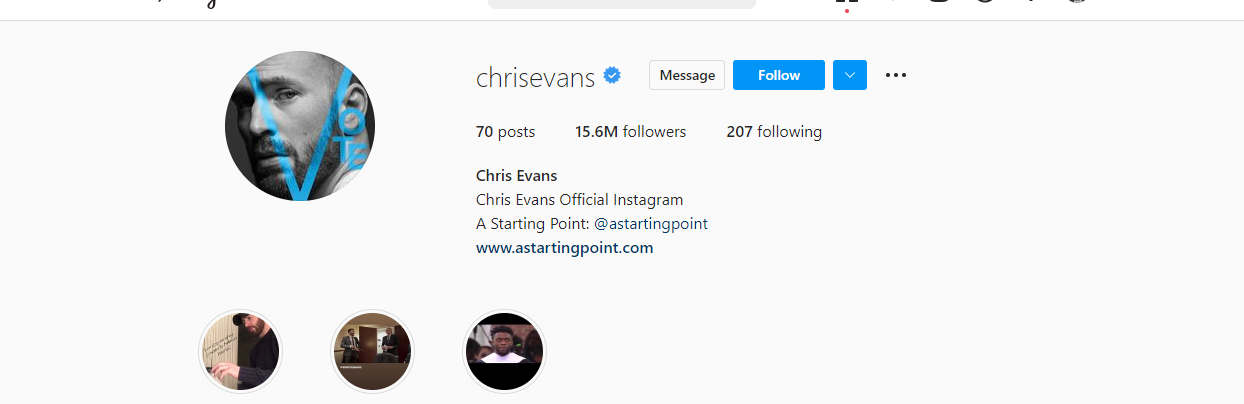Open the three-dot profile options menu
Image resolution: width=1244 pixels, height=404 pixels.
(896, 75)
